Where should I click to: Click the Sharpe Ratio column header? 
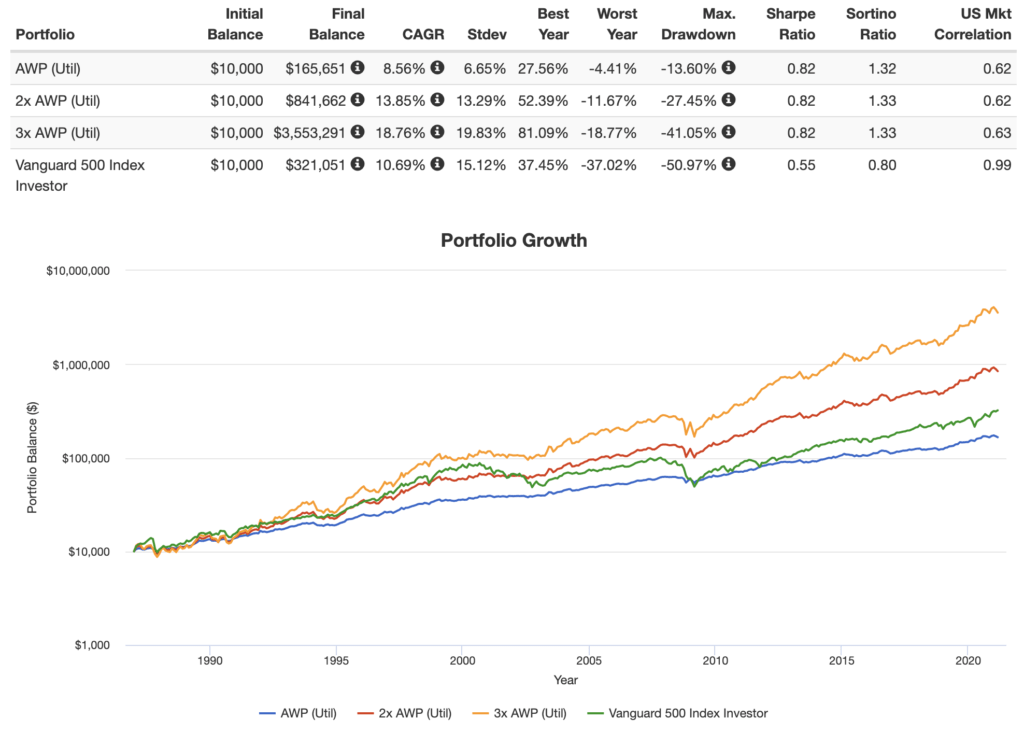790,24
